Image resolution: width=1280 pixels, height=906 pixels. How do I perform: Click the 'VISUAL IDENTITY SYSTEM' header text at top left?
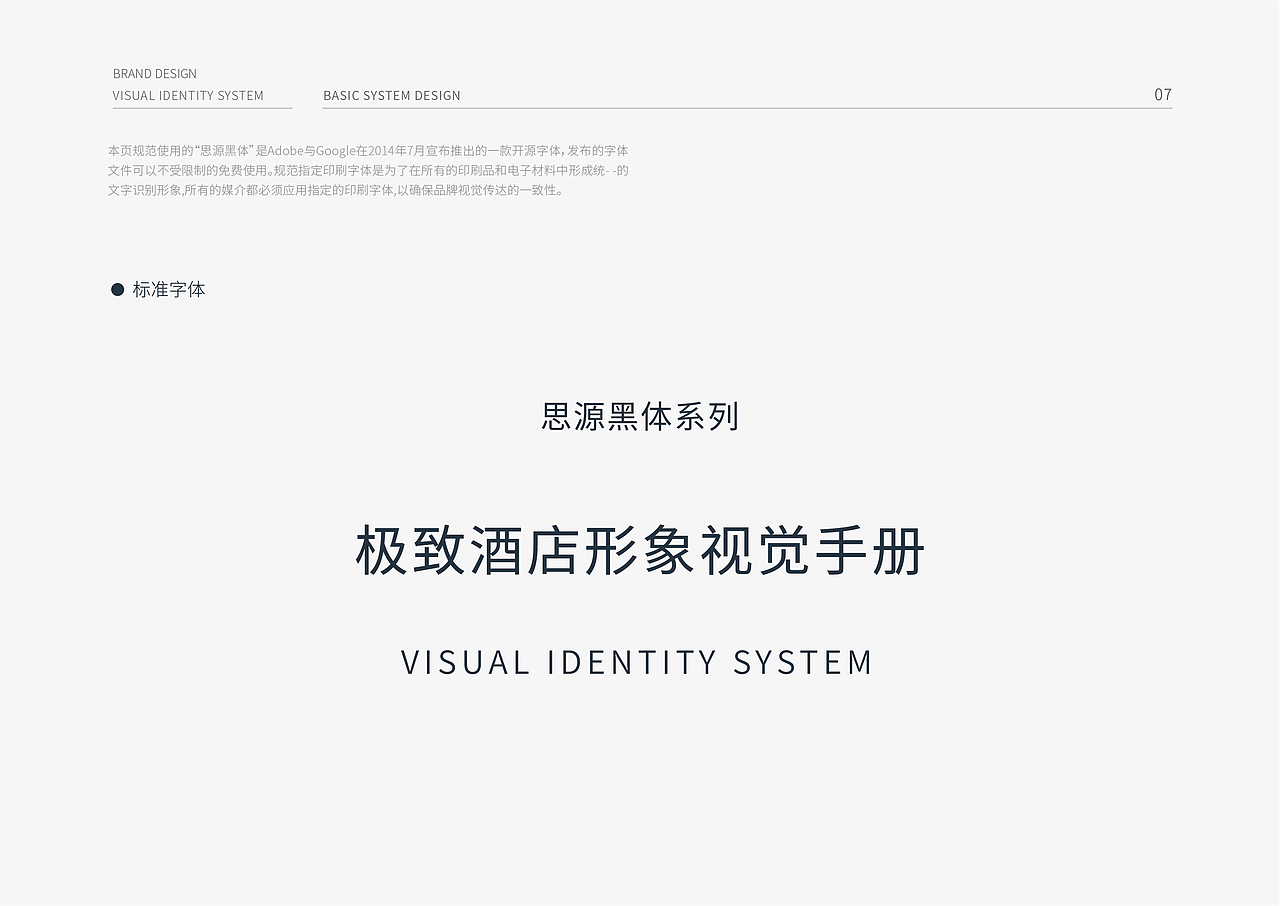coord(188,96)
